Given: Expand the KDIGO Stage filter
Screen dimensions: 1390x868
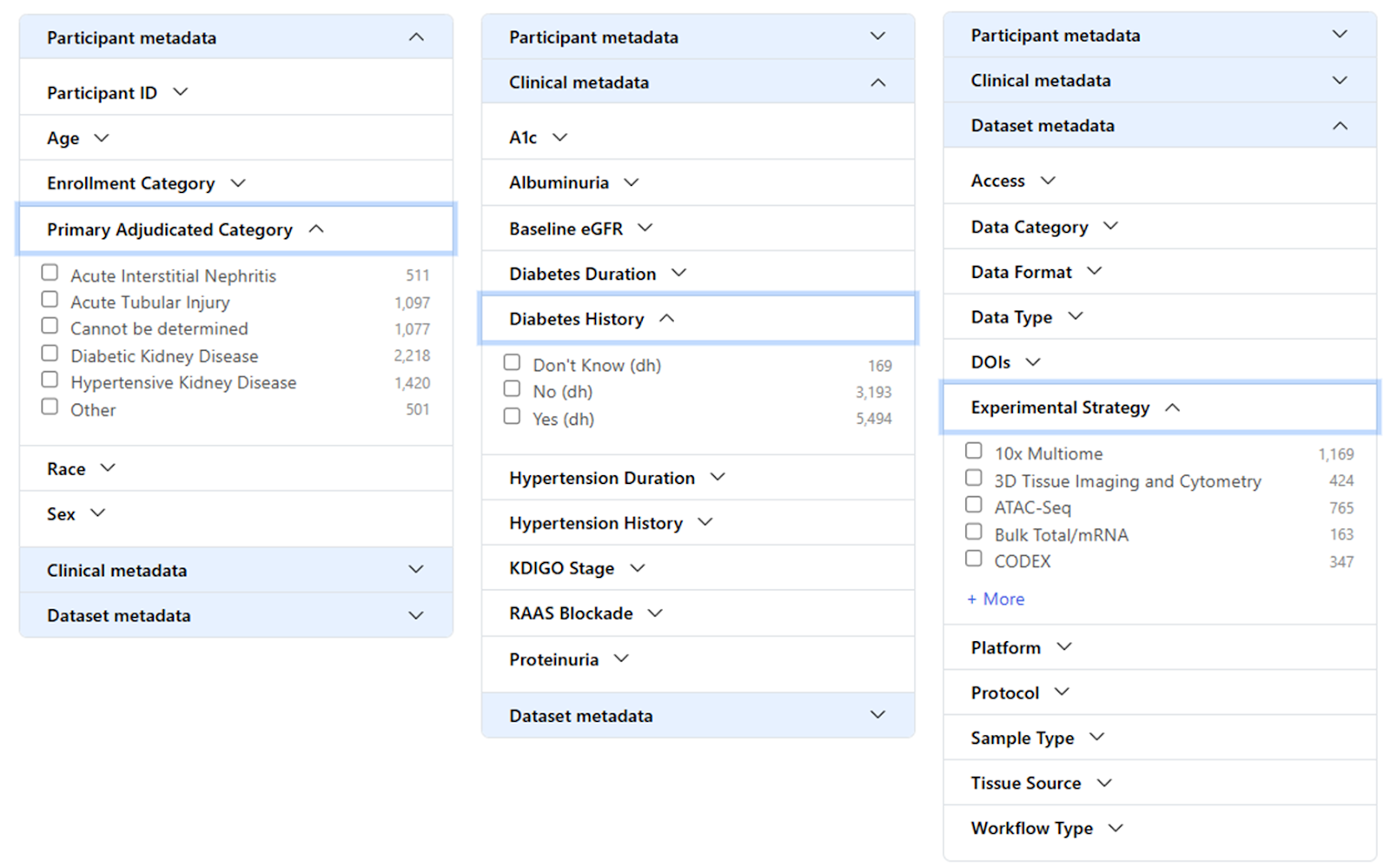Looking at the screenshot, I should click(698, 568).
